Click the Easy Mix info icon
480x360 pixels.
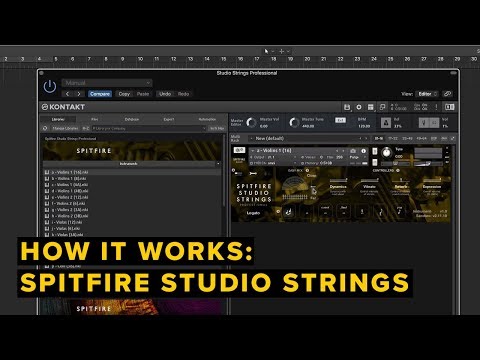coord(307,170)
